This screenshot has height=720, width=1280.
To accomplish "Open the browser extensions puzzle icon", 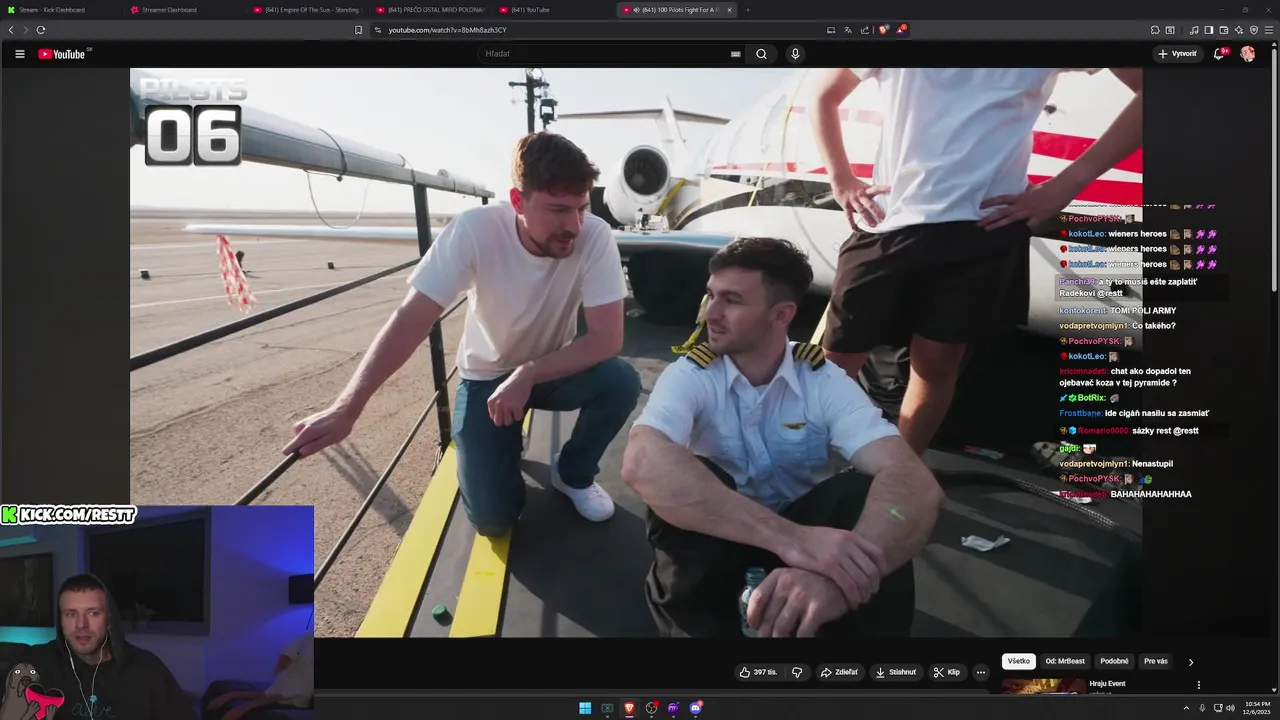I will (x=1155, y=30).
